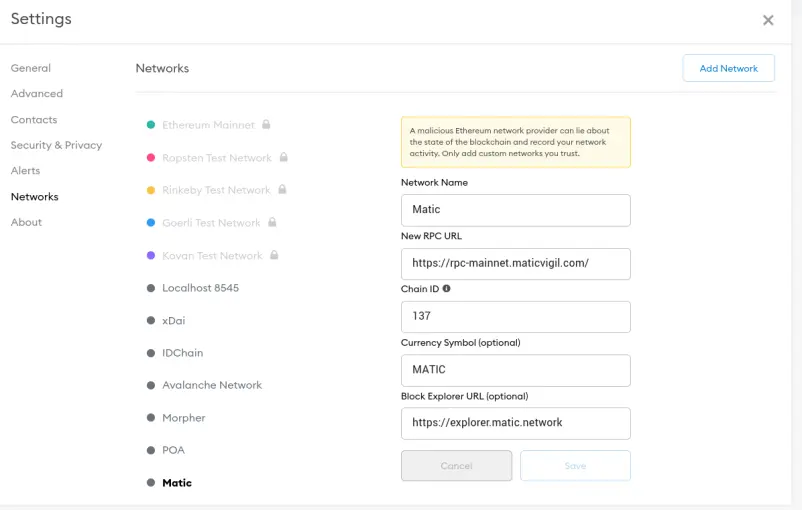
Task: Click the Block Explorer URL field
Action: tap(516, 423)
